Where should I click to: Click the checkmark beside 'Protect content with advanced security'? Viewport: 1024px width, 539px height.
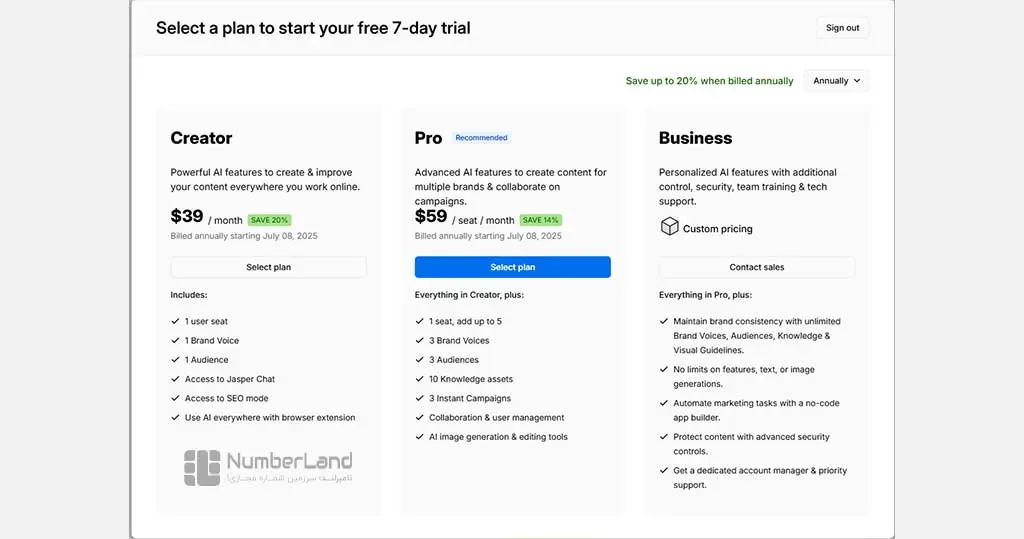click(664, 436)
